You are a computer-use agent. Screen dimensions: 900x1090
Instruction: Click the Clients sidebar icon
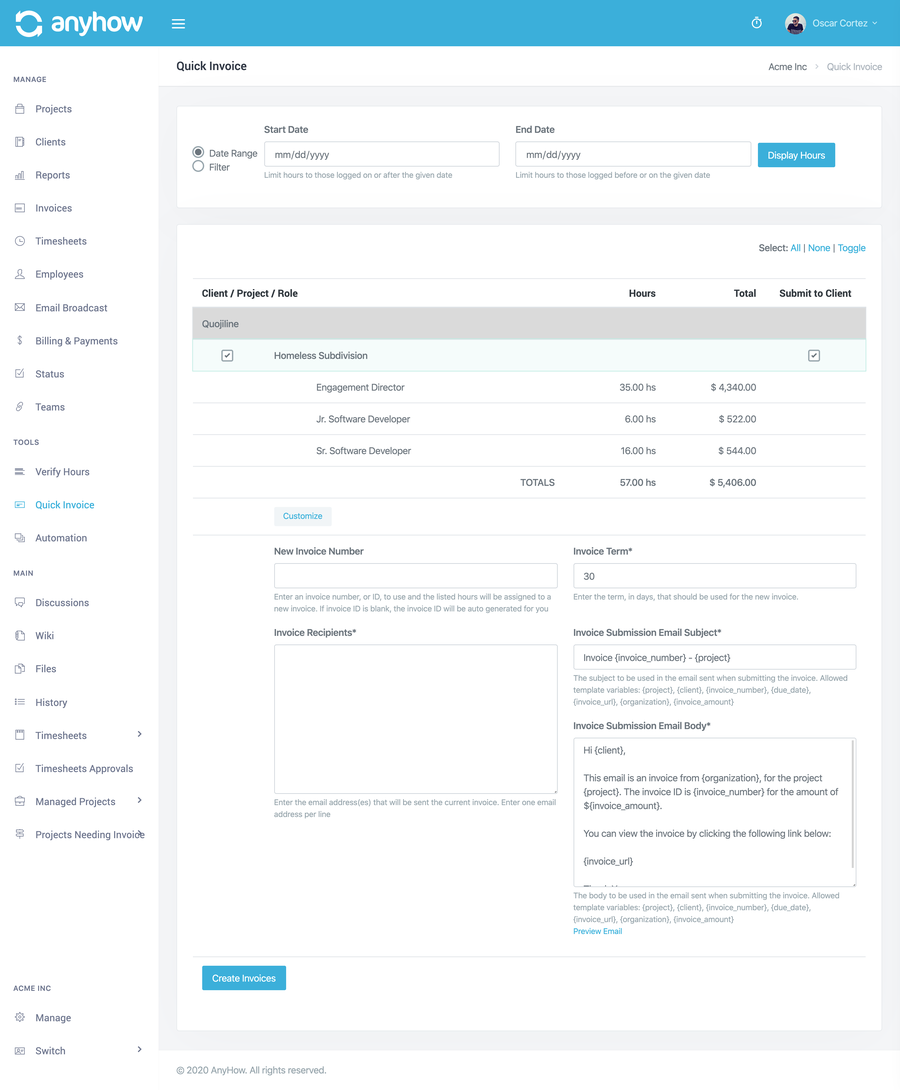click(x=19, y=142)
